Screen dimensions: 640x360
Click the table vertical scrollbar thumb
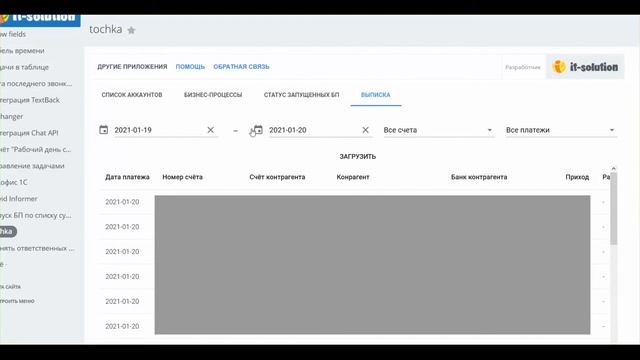click(x=613, y=208)
